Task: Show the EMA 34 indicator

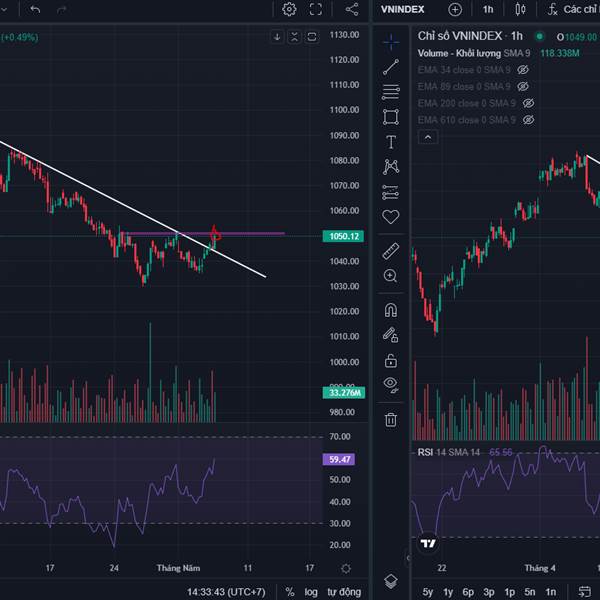Action: coord(523,70)
